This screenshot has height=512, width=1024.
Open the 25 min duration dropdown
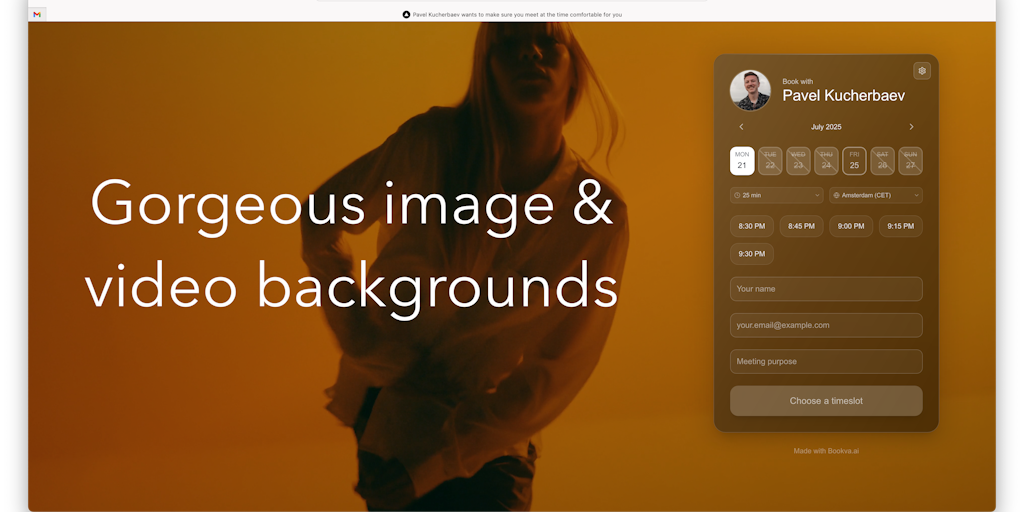777,195
